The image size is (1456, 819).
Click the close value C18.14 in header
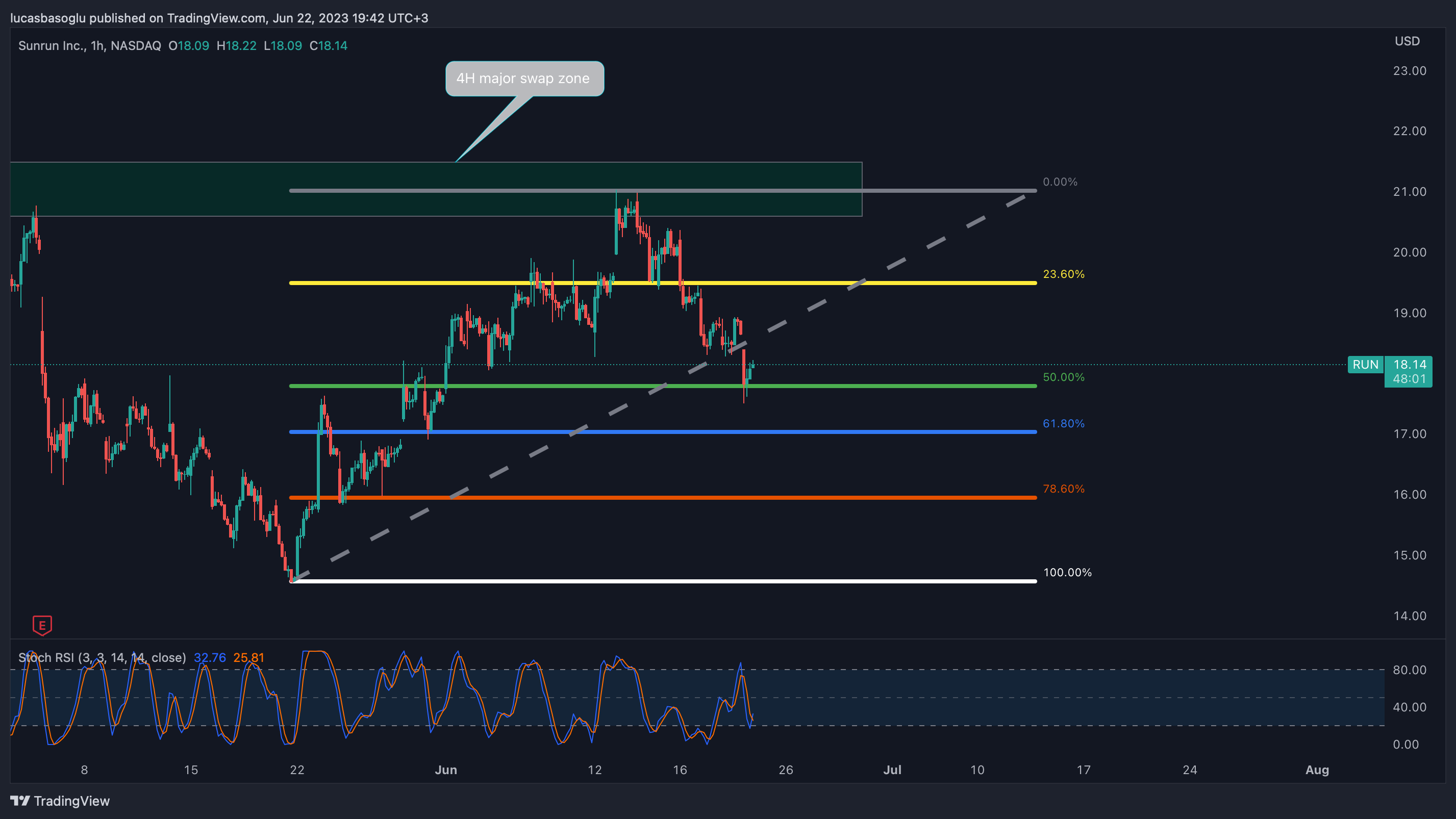329,46
